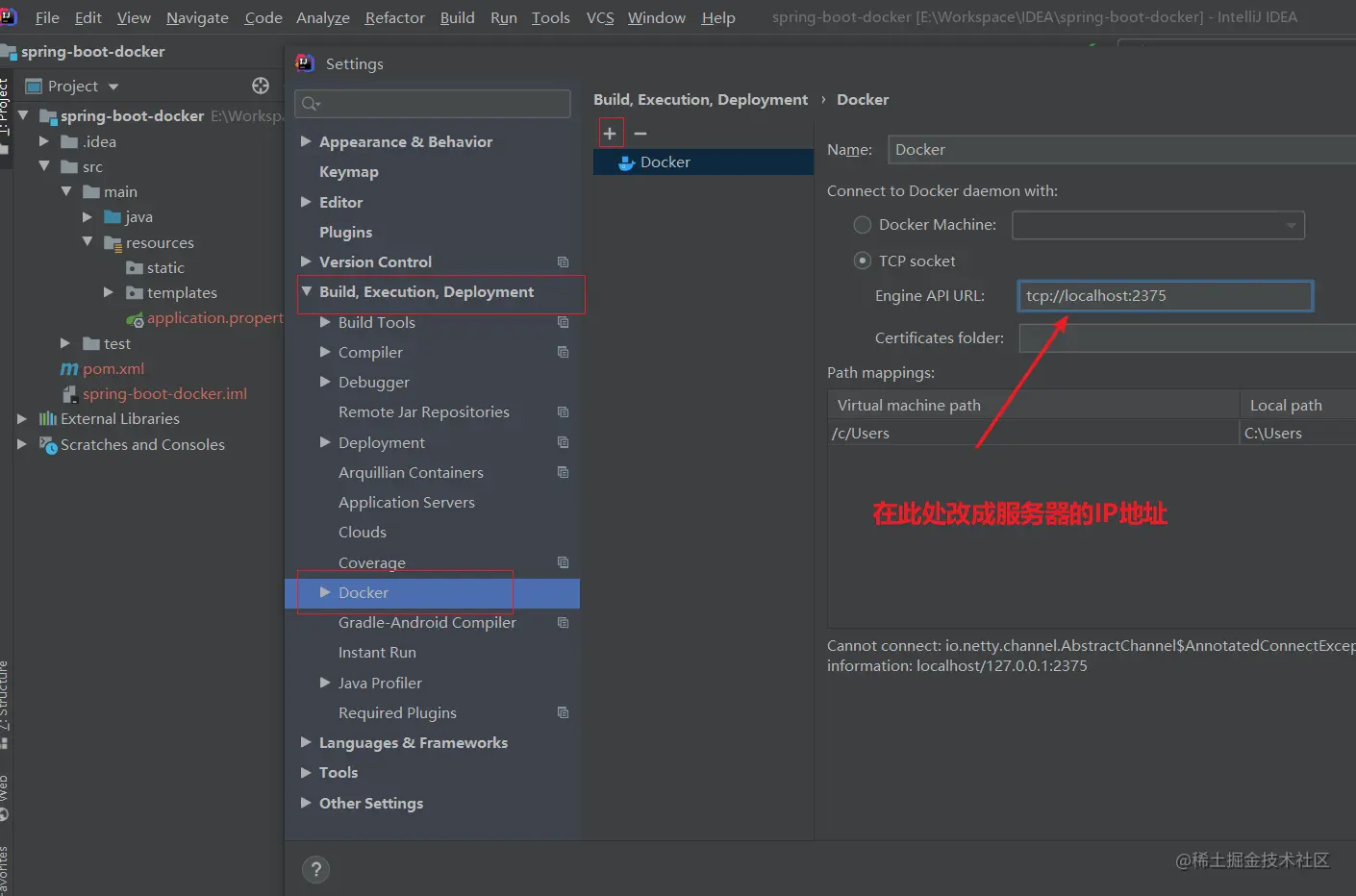Click the project-level icon beside Arquillian Containers
The image size is (1356, 896).
click(x=564, y=472)
